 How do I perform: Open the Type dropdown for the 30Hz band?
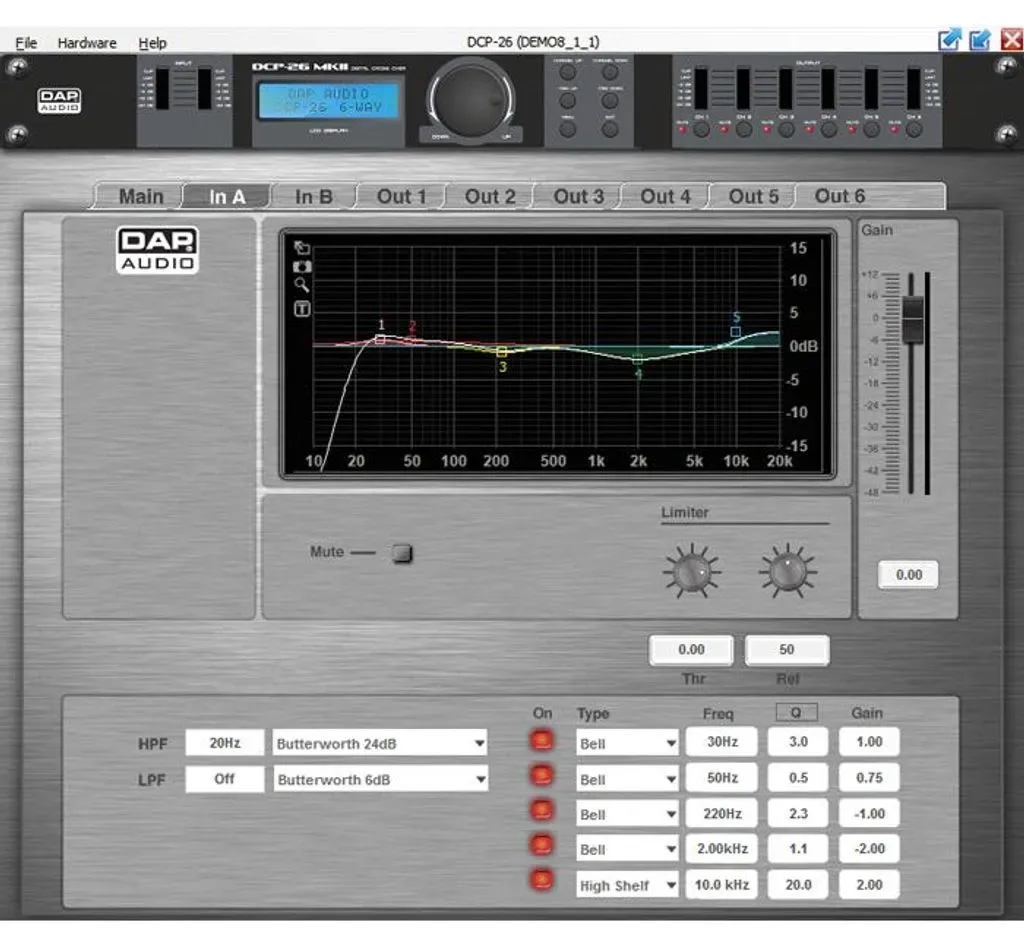627,744
